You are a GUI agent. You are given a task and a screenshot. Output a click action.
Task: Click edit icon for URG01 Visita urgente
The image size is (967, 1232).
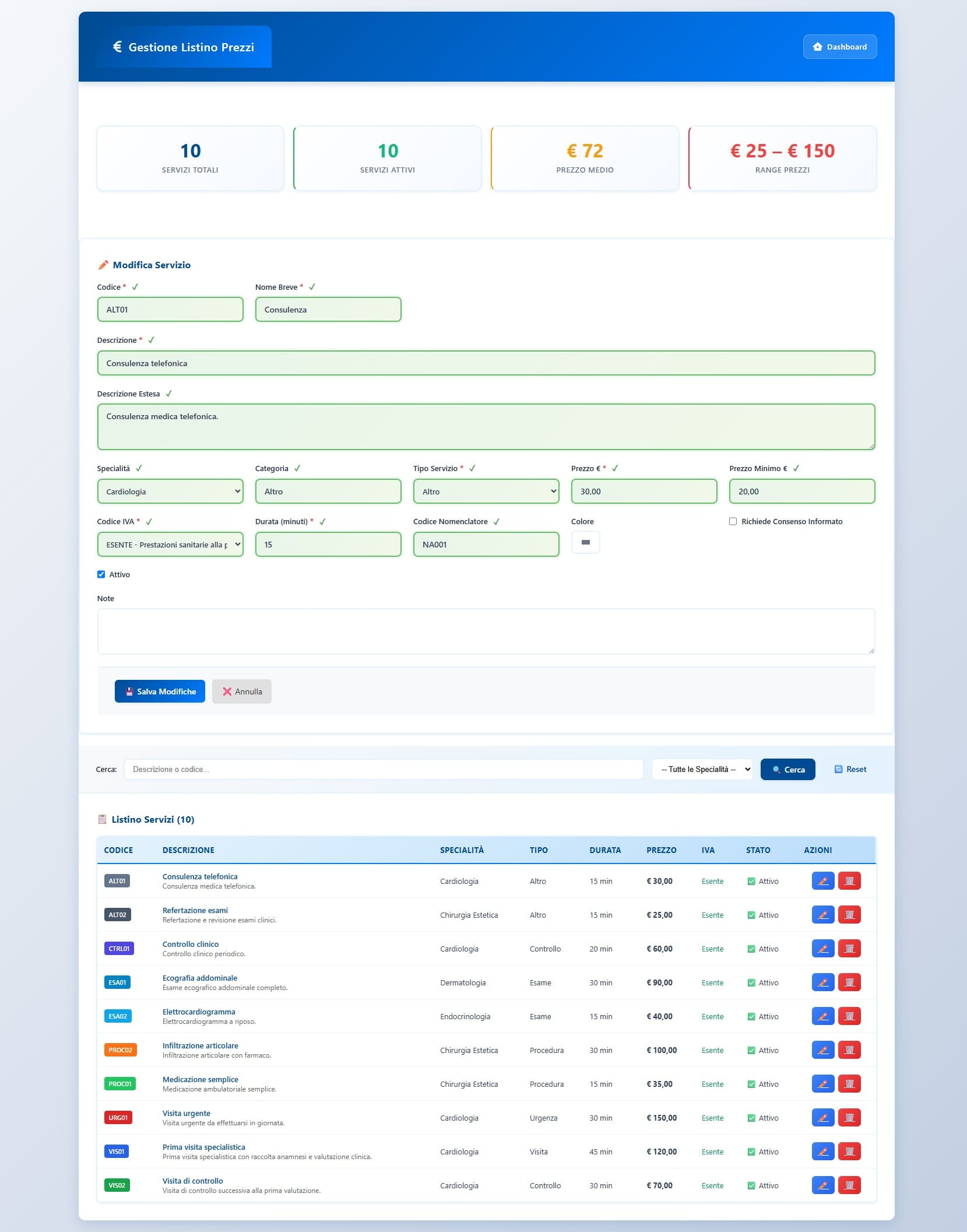click(822, 1118)
